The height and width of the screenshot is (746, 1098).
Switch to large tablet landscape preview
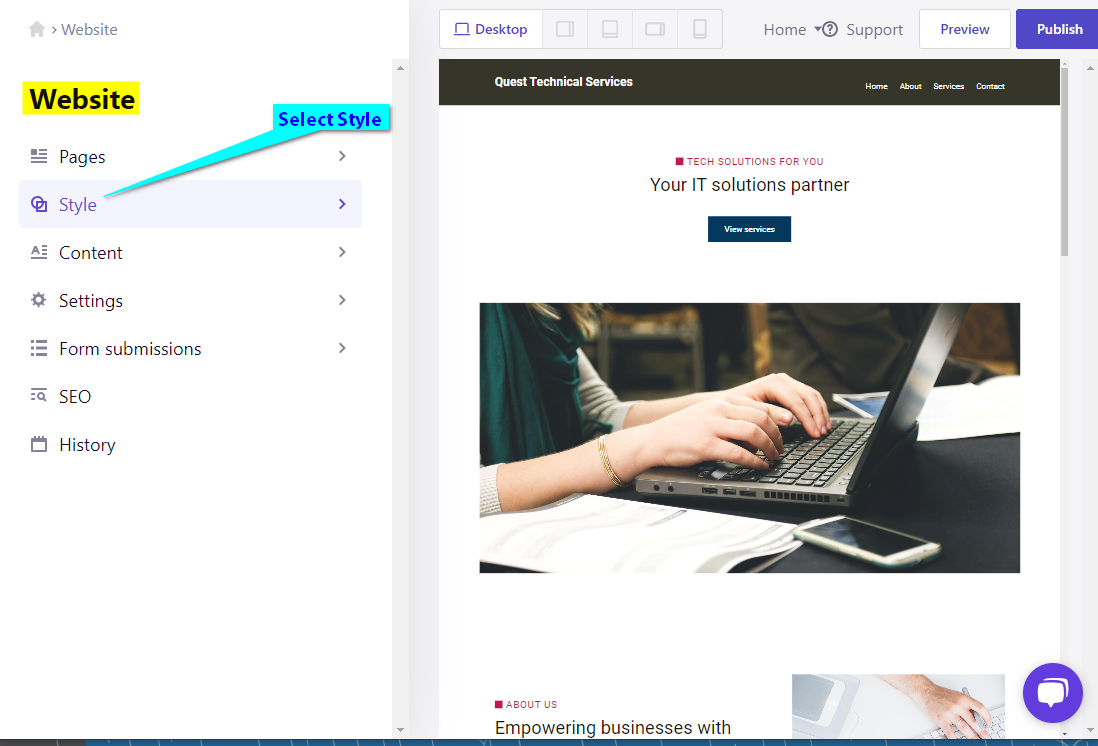pos(565,29)
